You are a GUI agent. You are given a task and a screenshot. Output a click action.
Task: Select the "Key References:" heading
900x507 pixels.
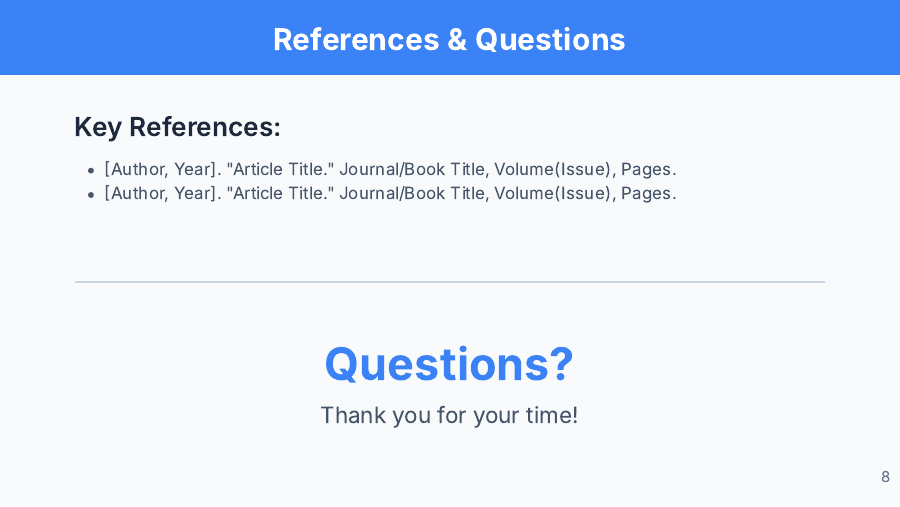[177, 127]
